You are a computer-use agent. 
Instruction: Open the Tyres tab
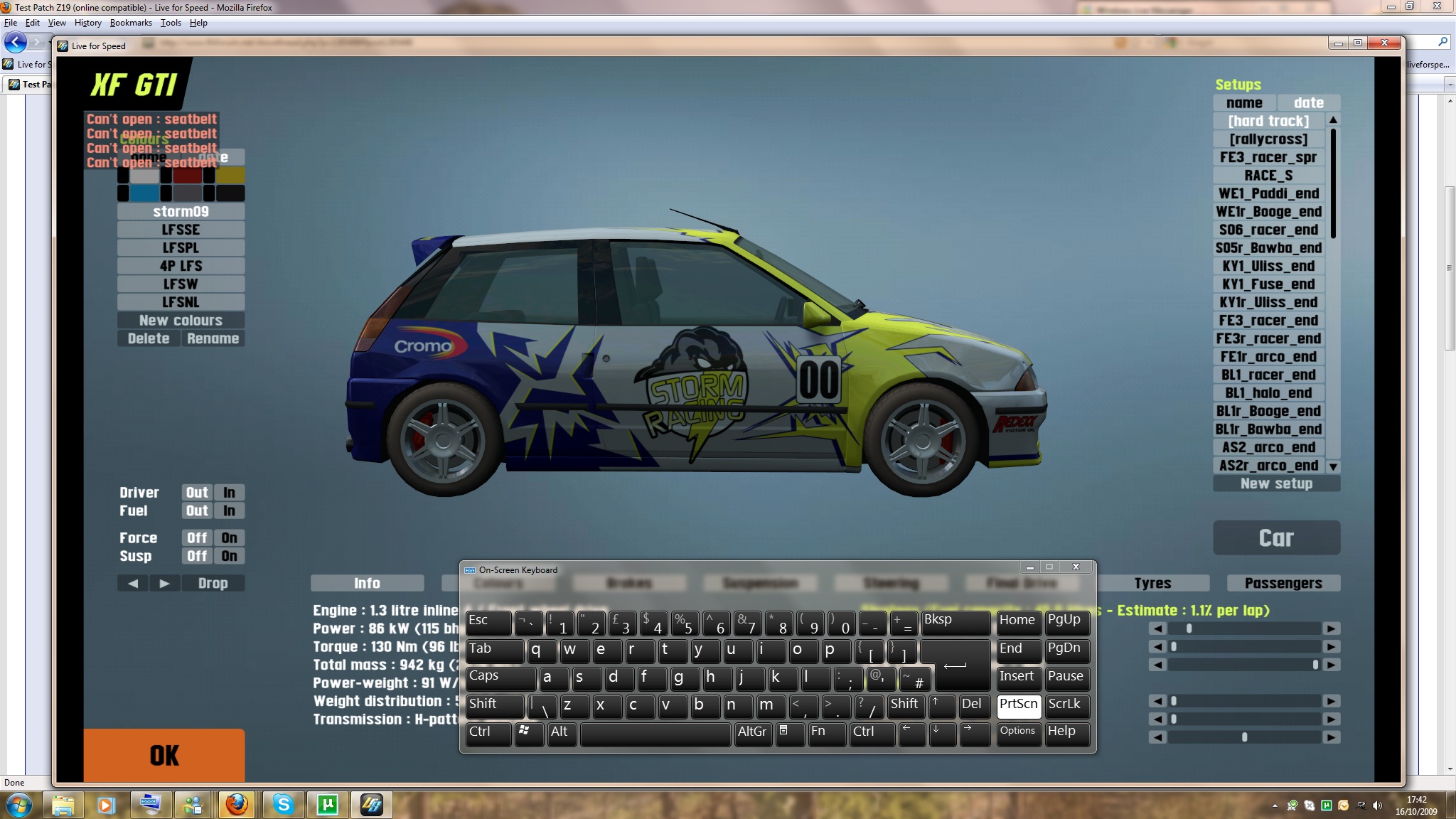click(x=1152, y=583)
